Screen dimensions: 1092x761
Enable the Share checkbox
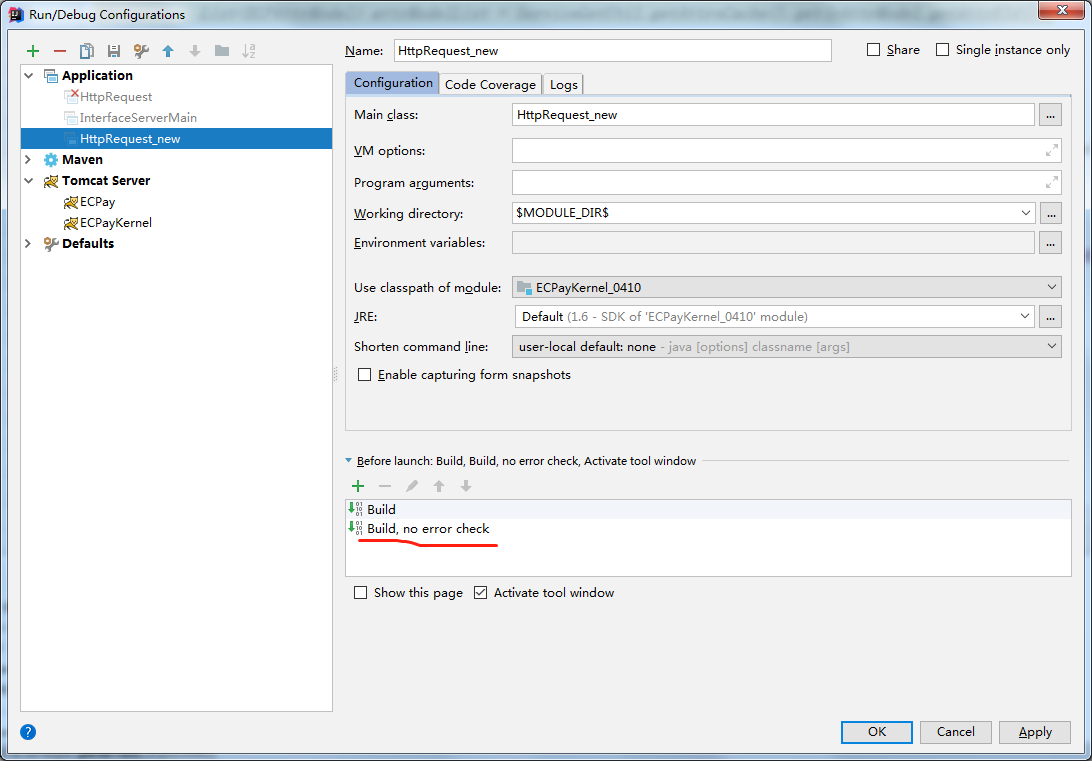point(874,50)
